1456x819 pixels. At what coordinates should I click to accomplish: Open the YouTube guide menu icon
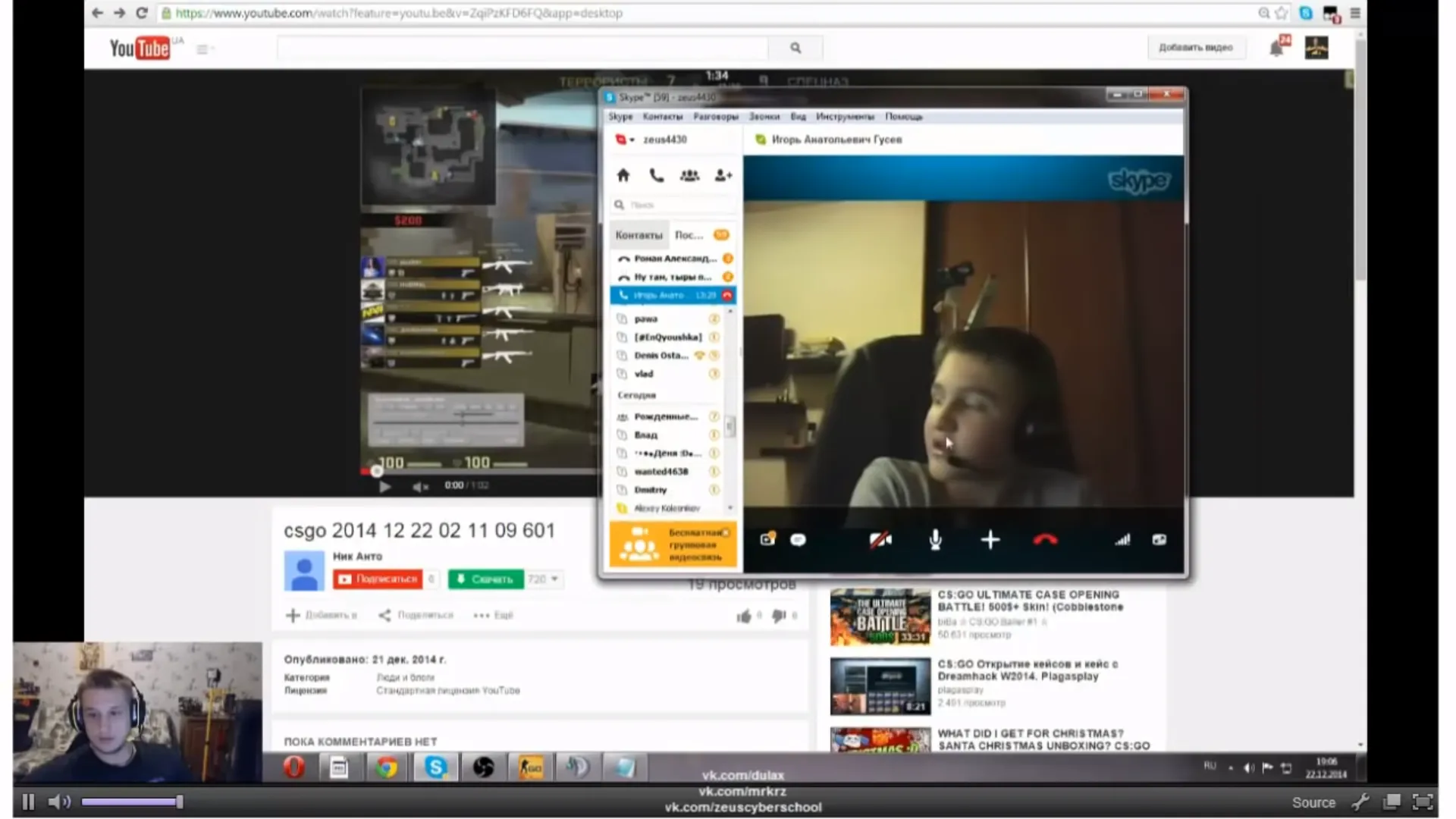tap(202, 49)
